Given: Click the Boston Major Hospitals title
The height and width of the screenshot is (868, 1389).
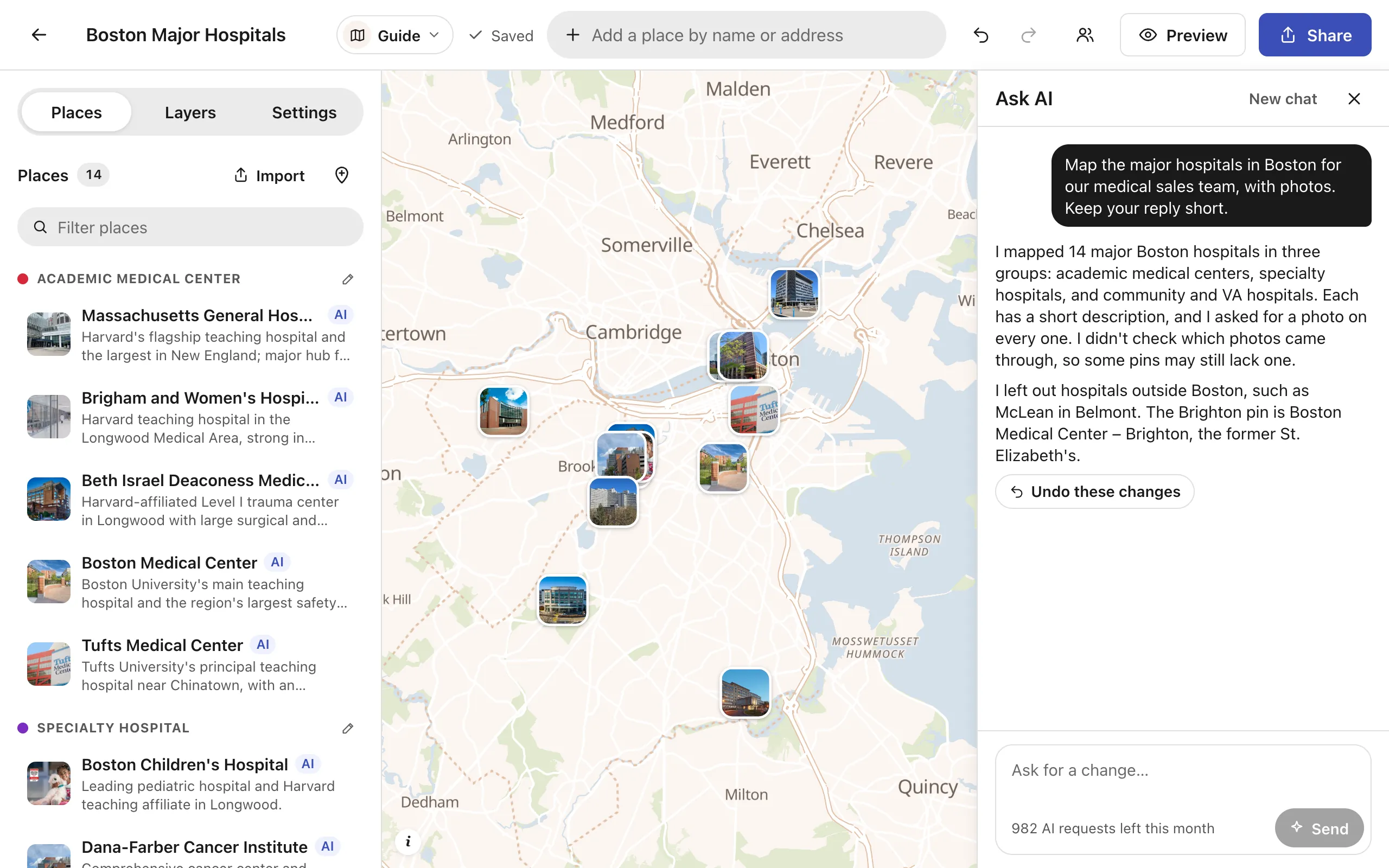Looking at the screenshot, I should click(186, 35).
